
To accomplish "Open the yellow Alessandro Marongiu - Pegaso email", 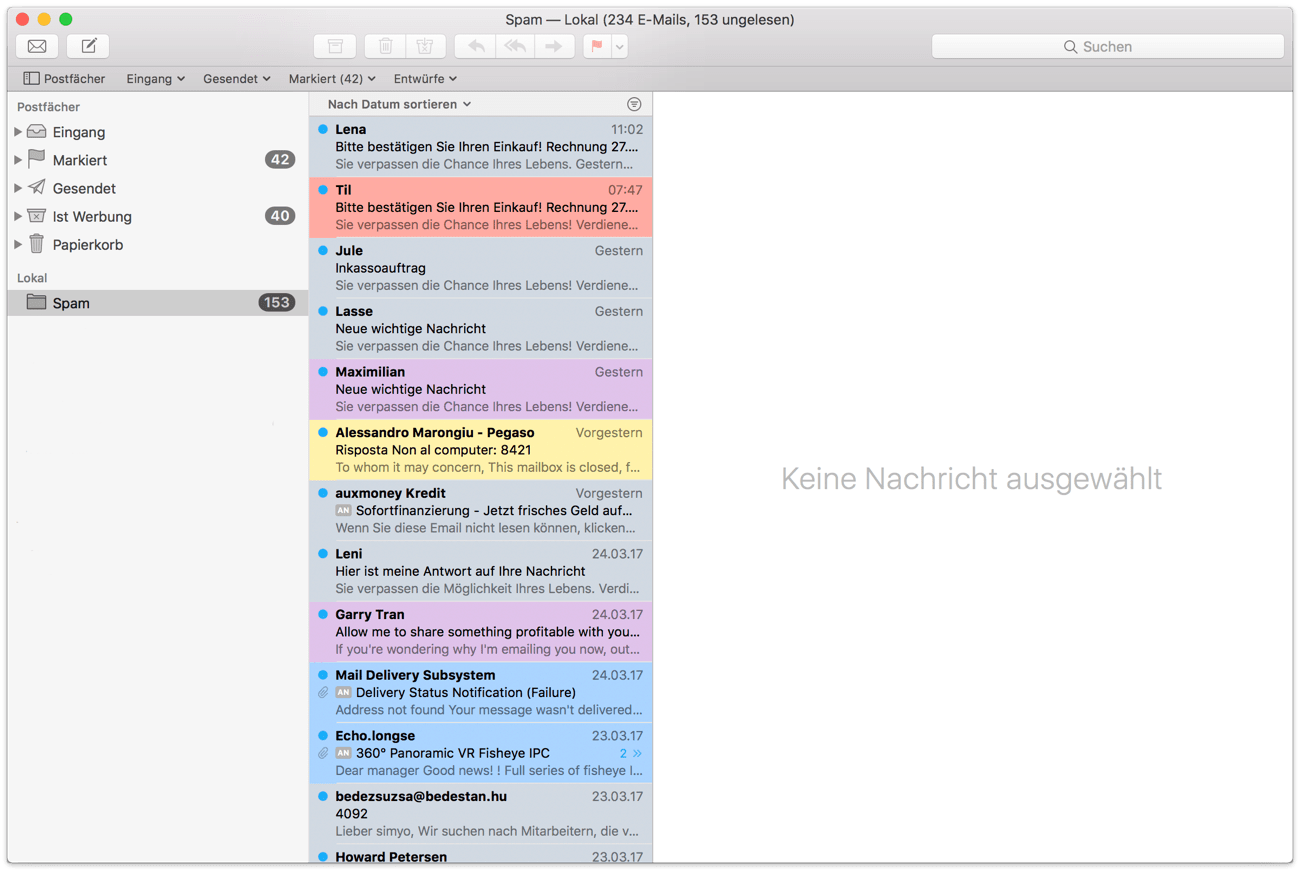I will [x=481, y=450].
